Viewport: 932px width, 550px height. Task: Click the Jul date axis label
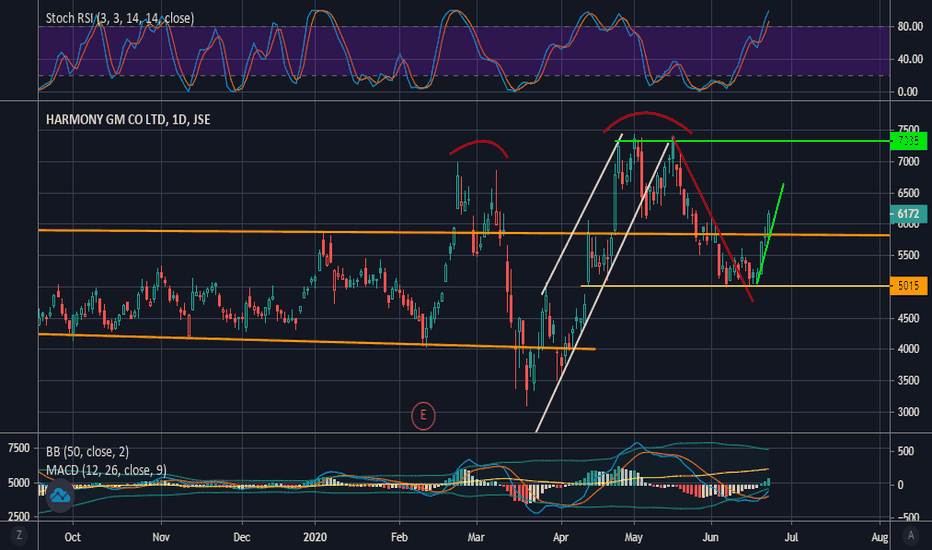pyautogui.click(x=791, y=538)
